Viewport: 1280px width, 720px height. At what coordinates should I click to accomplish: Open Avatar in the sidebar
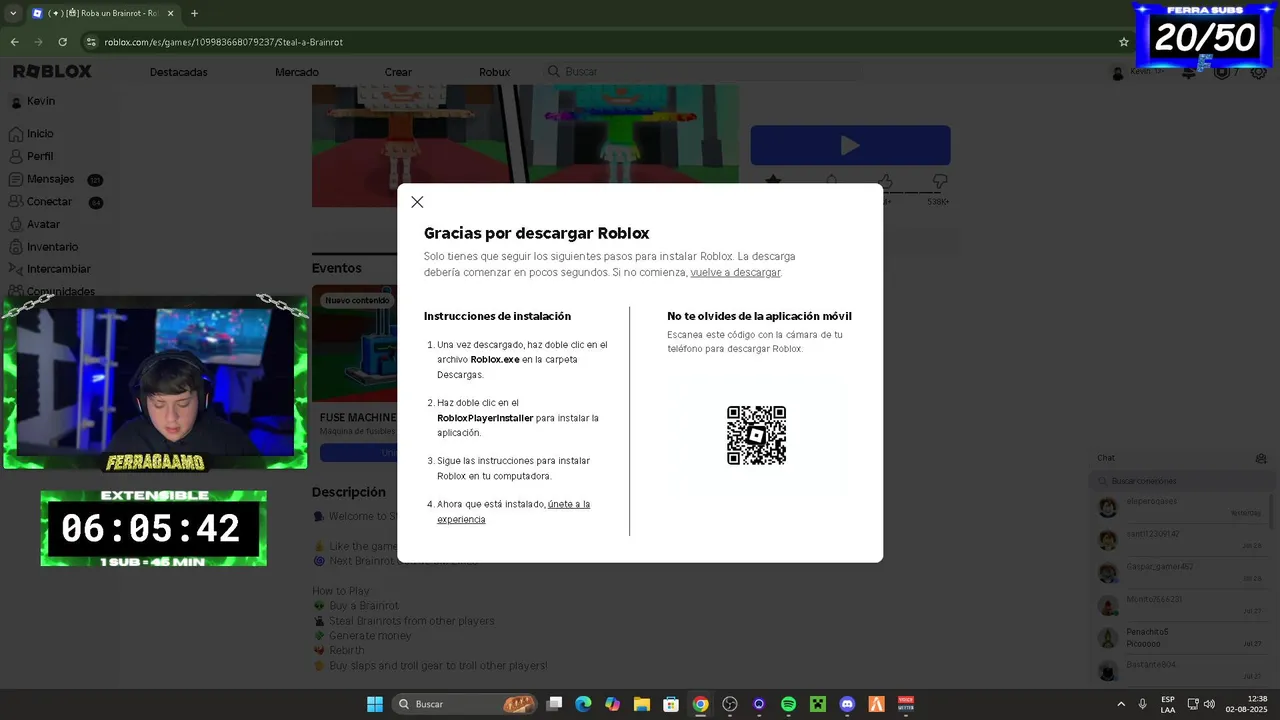[x=35, y=225]
